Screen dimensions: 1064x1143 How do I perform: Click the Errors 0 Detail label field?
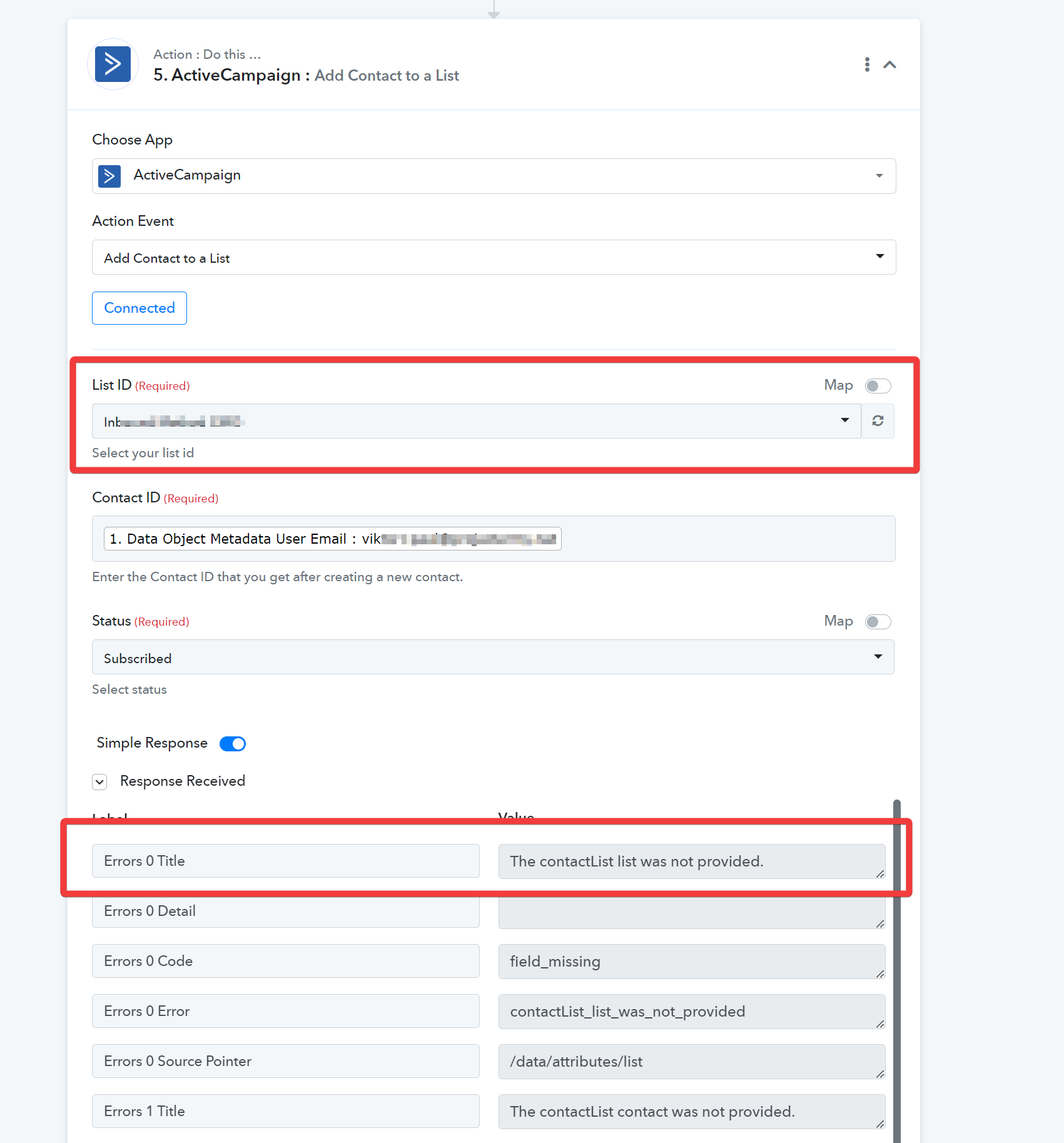(x=286, y=911)
